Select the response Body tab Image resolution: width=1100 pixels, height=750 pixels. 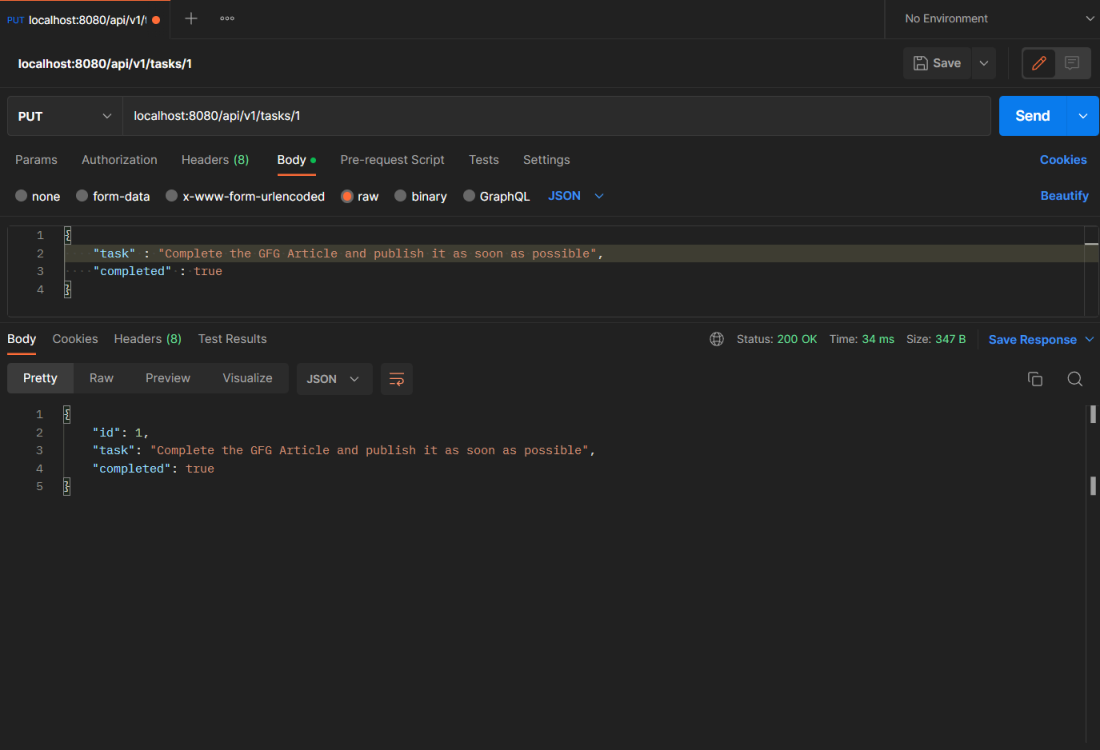(22, 339)
